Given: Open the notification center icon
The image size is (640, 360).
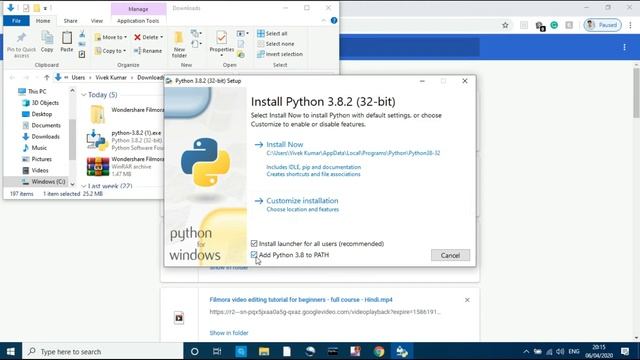Looking at the screenshot, I should (x=625, y=351).
